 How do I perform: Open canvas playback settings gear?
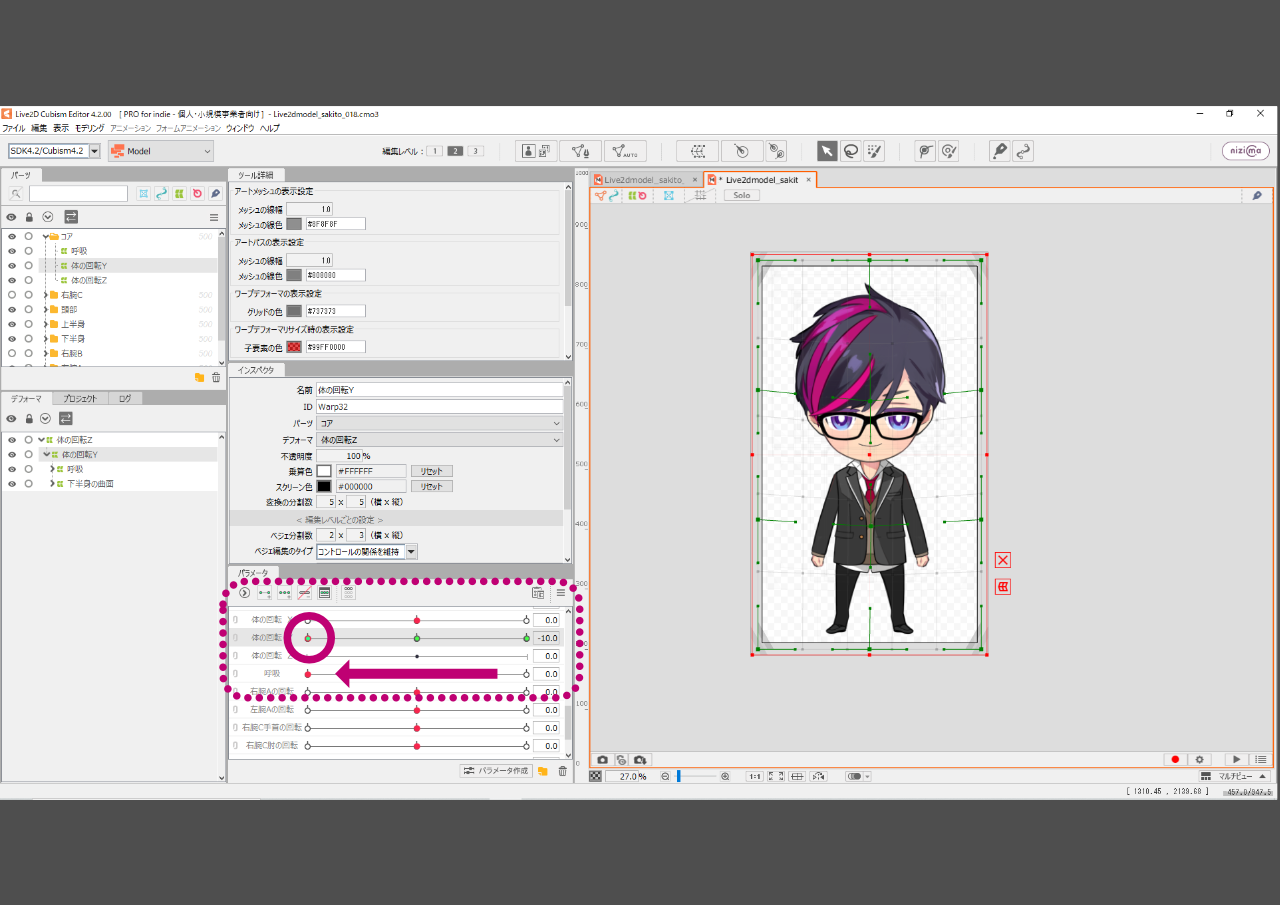(1200, 760)
